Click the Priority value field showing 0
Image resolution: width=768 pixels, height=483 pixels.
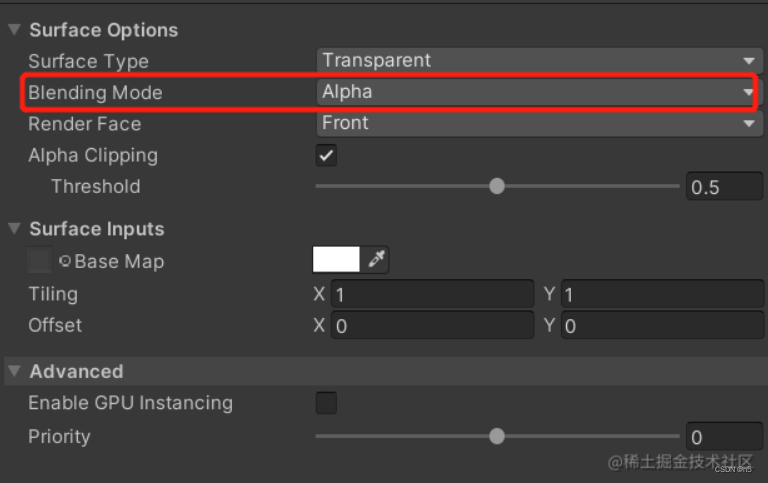(x=724, y=436)
